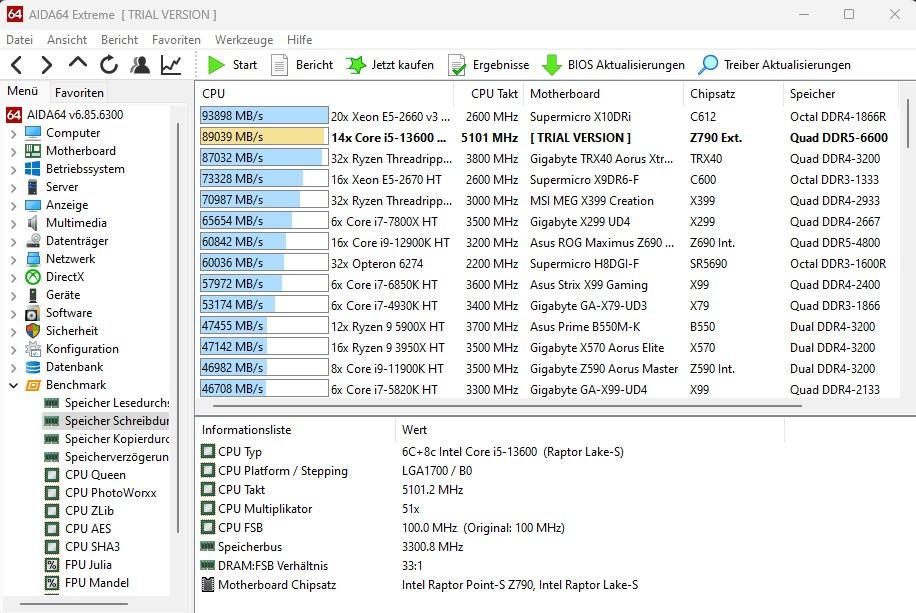The height and width of the screenshot is (613, 916).
Task: Select the Netzwerk network icon
Action: click(33, 259)
